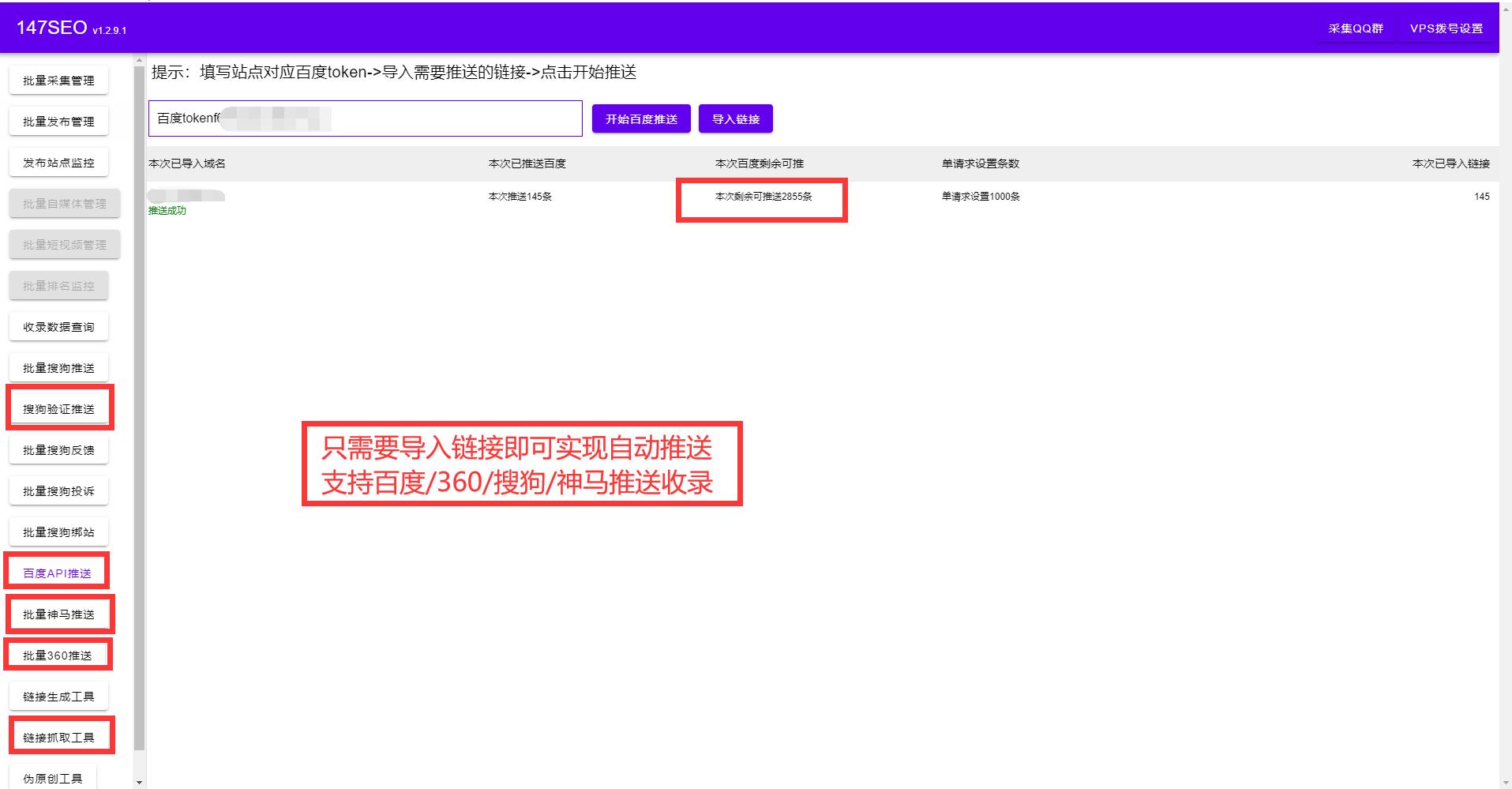The width and height of the screenshot is (1512, 789).
Task: Open 收录数据查询 tool
Action: 59,326
